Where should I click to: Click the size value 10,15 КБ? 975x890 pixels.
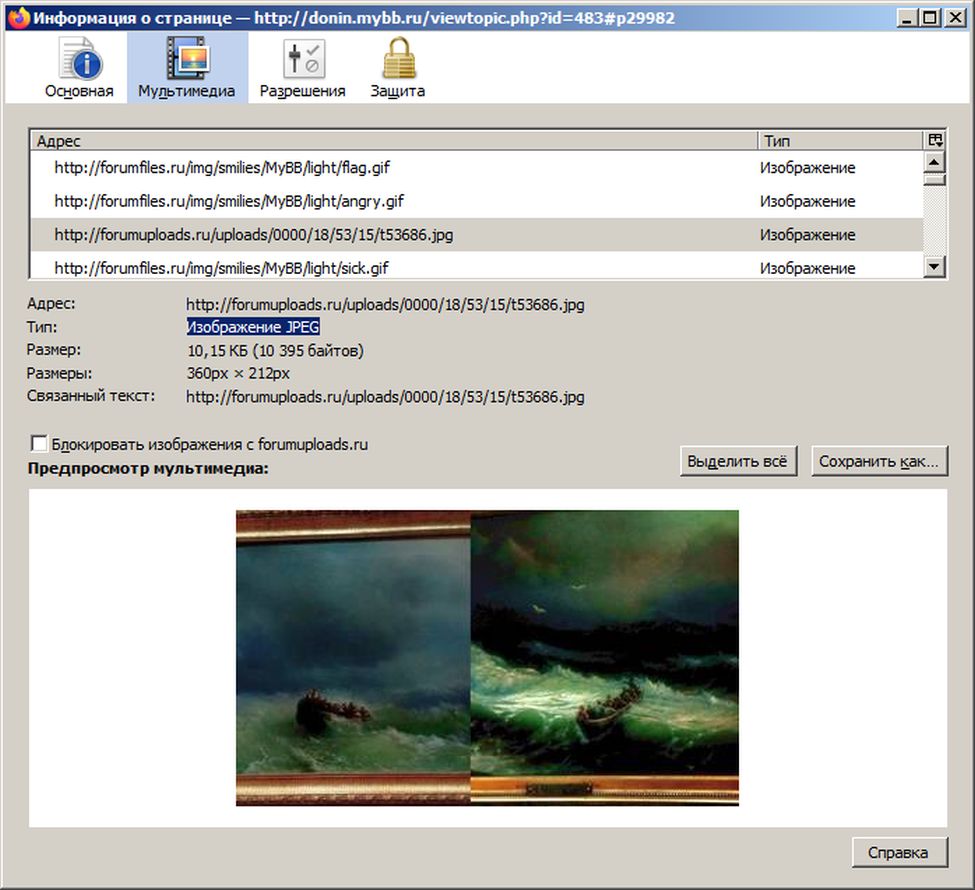point(275,350)
